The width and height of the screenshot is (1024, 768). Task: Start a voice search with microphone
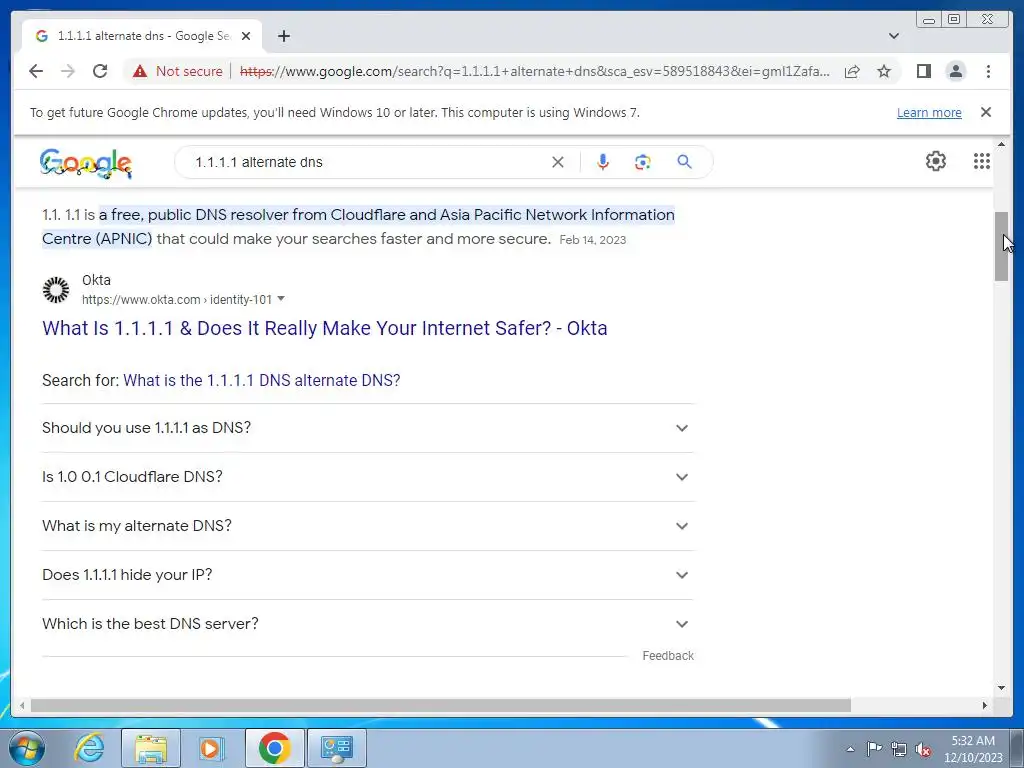pyautogui.click(x=603, y=162)
